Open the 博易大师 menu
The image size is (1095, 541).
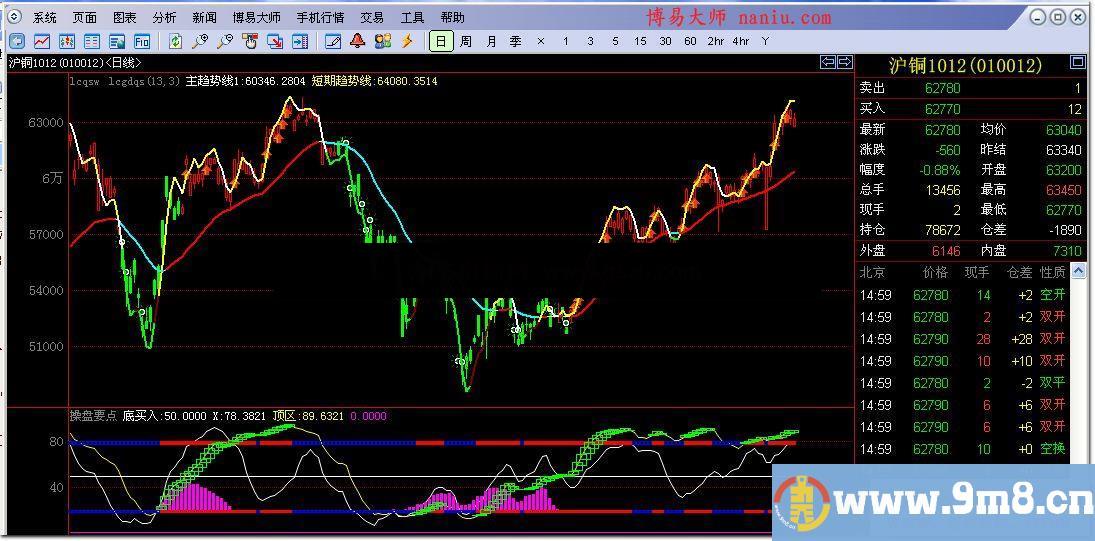click(x=256, y=17)
